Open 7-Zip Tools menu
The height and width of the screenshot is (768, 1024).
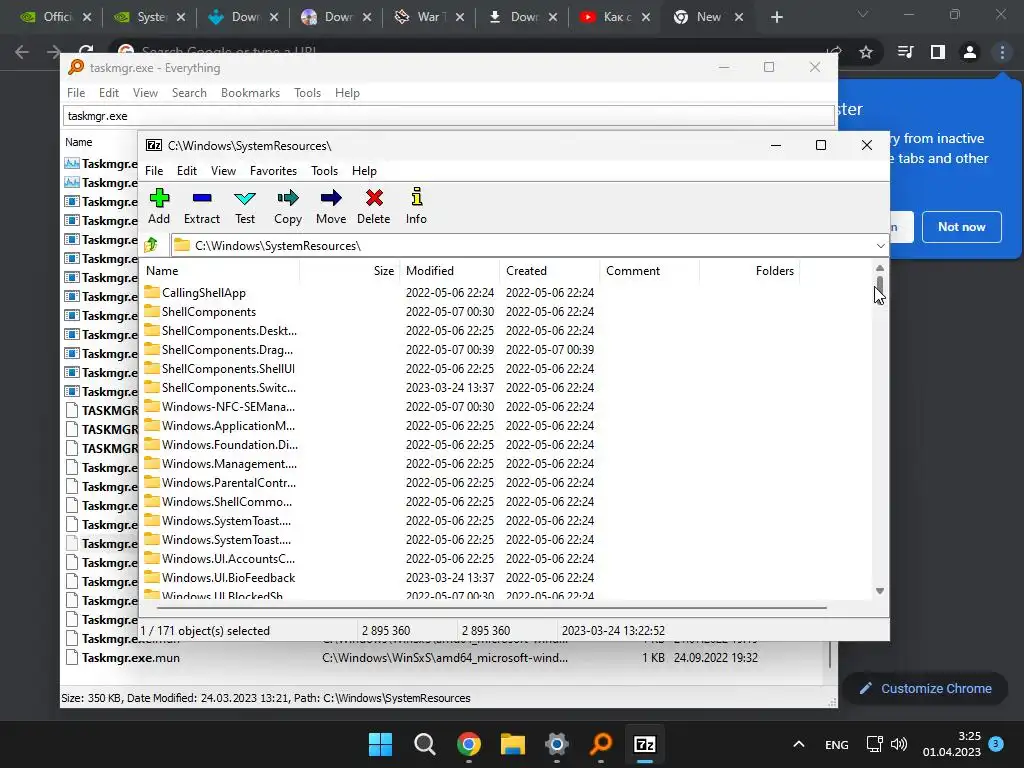[324, 170]
